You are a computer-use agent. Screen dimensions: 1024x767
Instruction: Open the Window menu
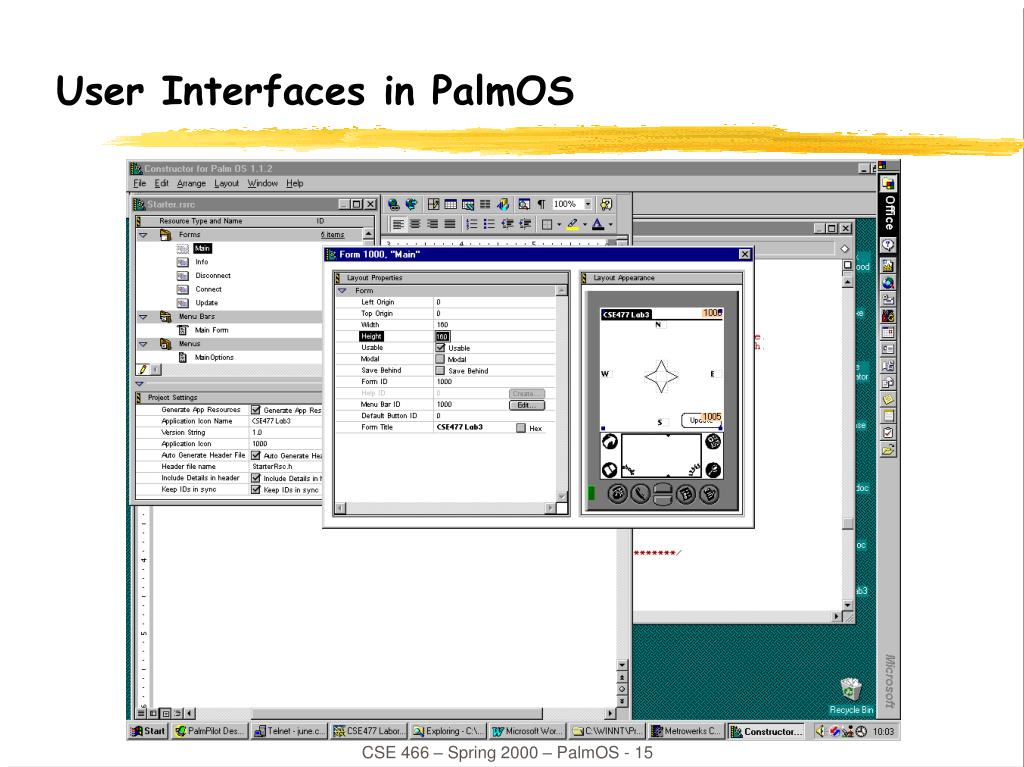[x=263, y=184]
